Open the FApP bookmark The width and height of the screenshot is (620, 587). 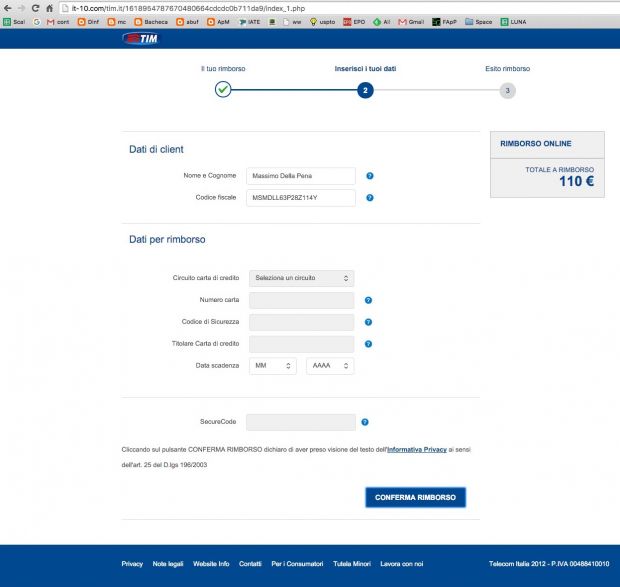[444, 22]
